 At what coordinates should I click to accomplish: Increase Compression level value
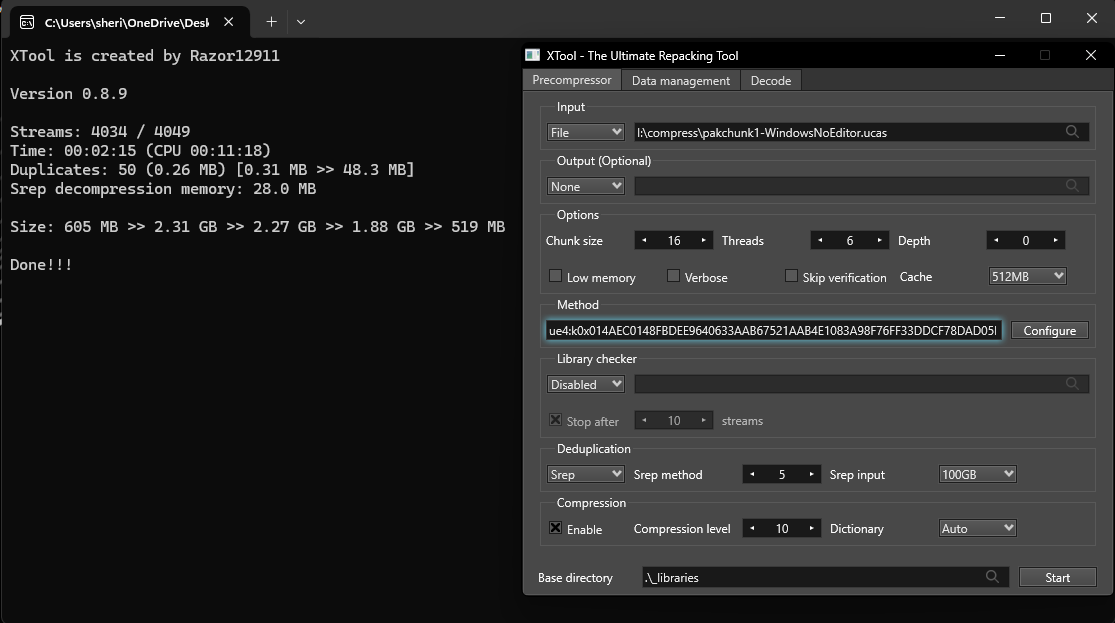click(x=811, y=528)
